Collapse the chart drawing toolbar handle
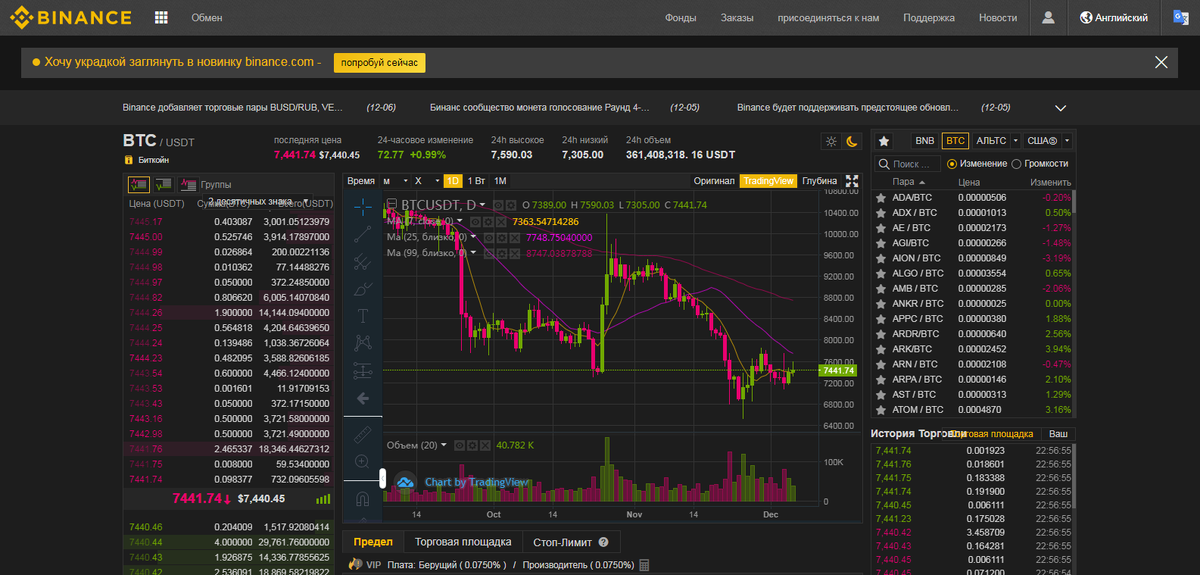Screen dimensions: 1200x575 [381, 480]
